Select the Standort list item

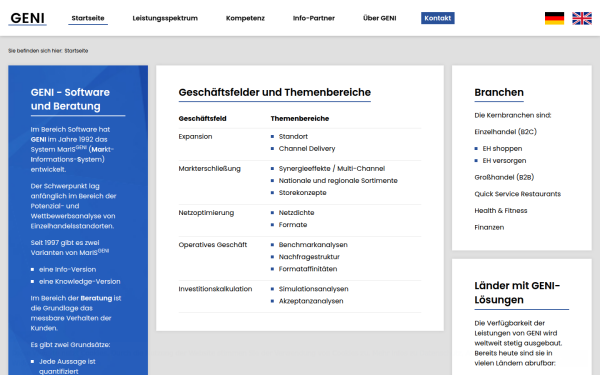[293, 136]
